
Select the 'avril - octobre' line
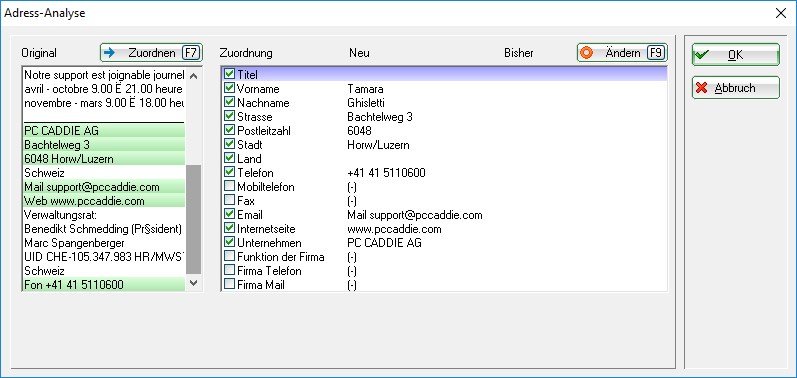pyautogui.click(x=104, y=89)
